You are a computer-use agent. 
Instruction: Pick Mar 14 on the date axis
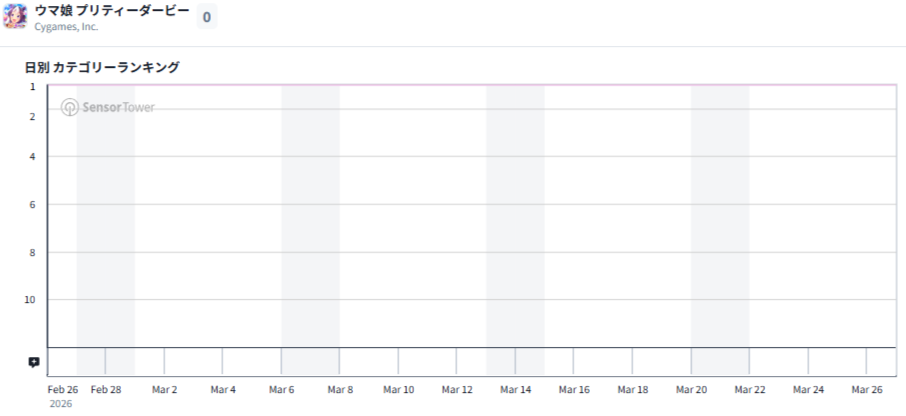[x=515, y=389]
